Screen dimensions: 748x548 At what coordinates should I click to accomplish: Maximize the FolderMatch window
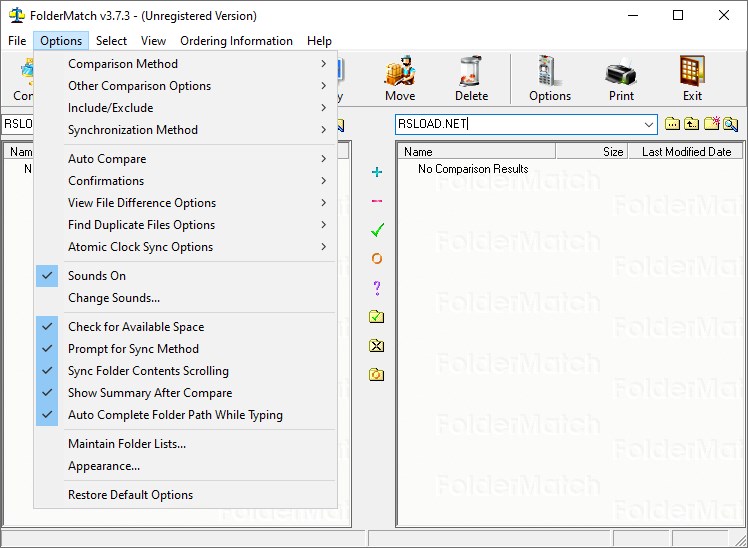pyautogui.click(x=677, y=15)
